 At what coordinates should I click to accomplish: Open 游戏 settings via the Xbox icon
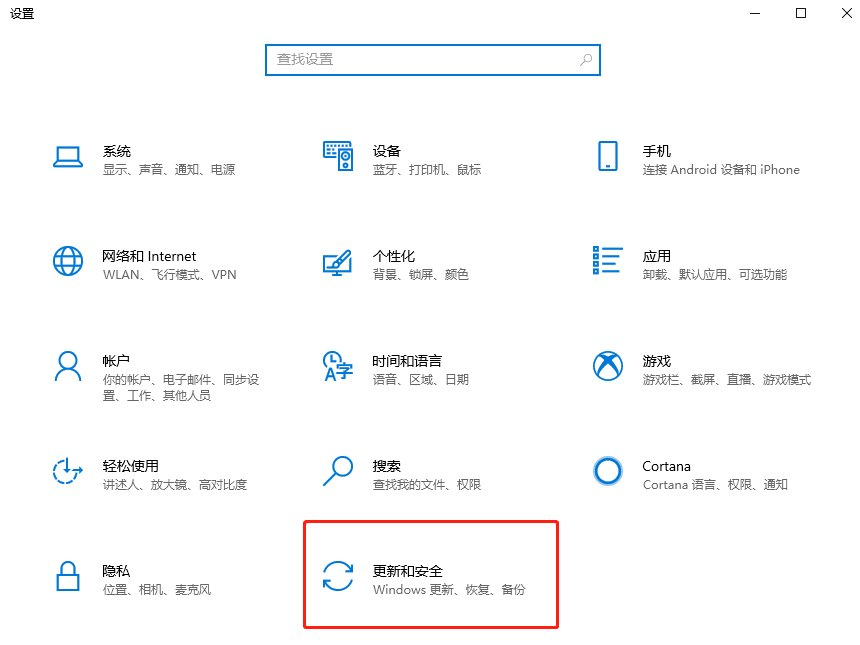(x=608, y=366)
